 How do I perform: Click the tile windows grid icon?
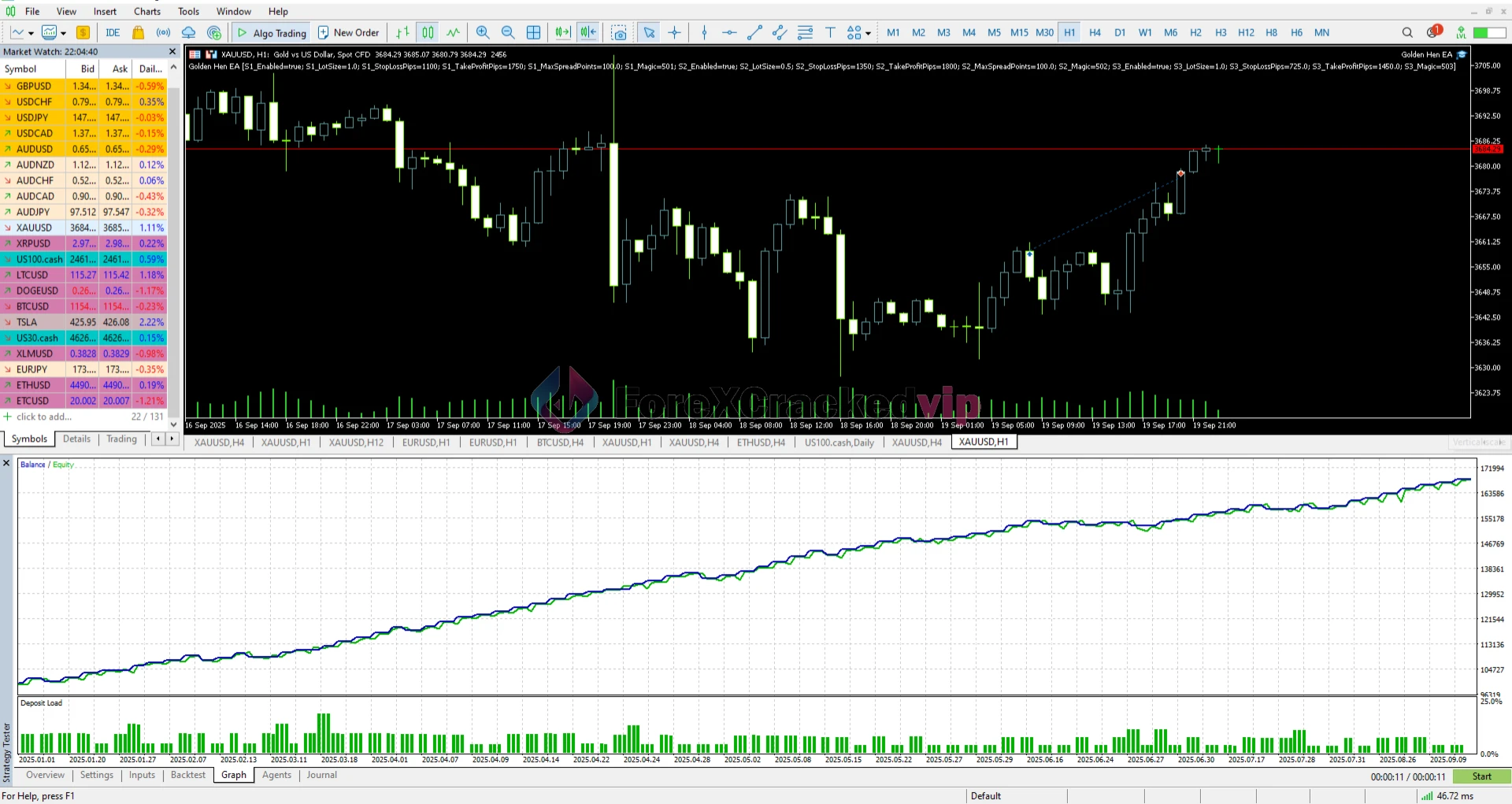pos(533,32)
